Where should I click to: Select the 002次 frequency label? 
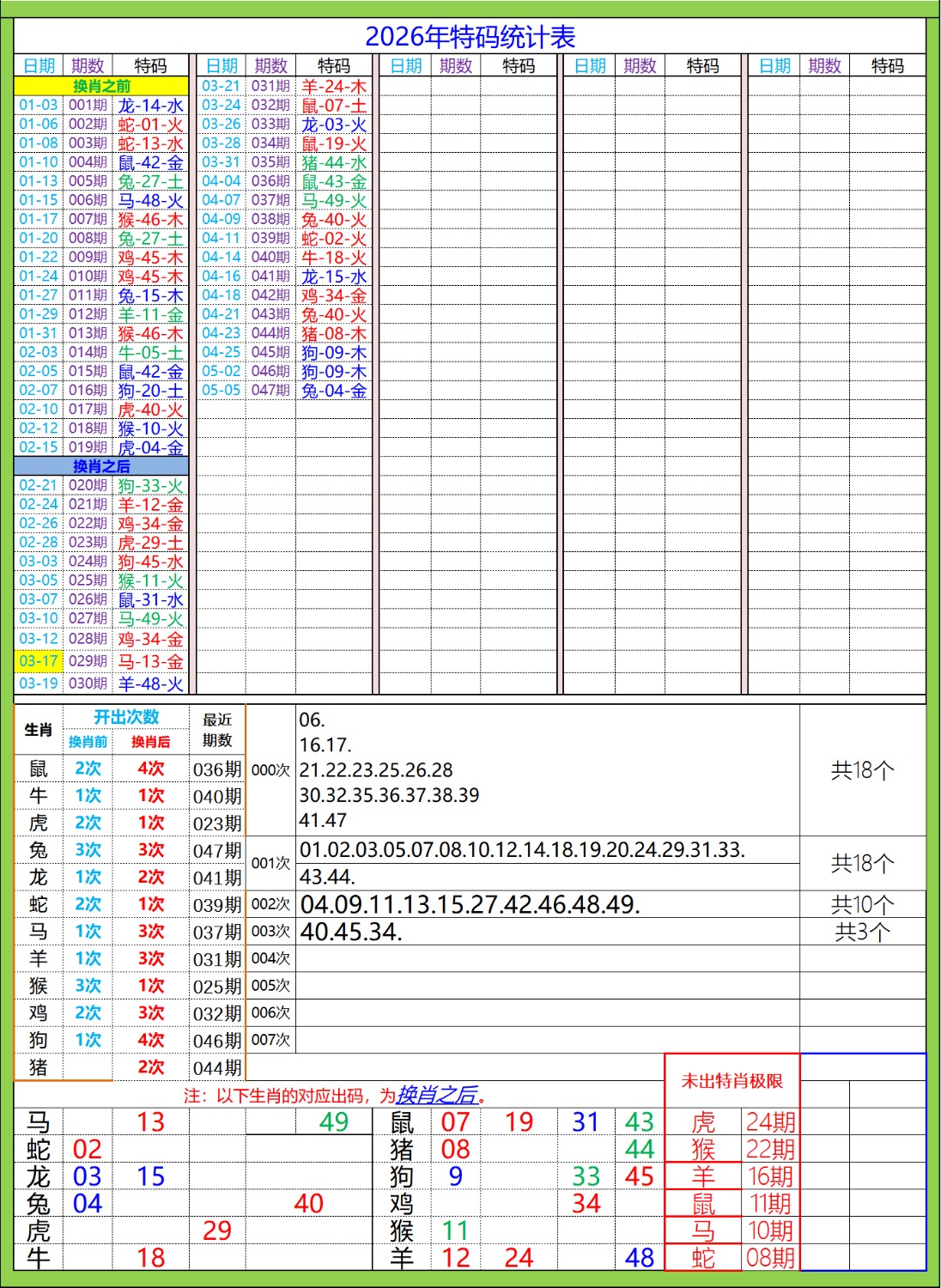pyautogui.click(x=270, y=904)
